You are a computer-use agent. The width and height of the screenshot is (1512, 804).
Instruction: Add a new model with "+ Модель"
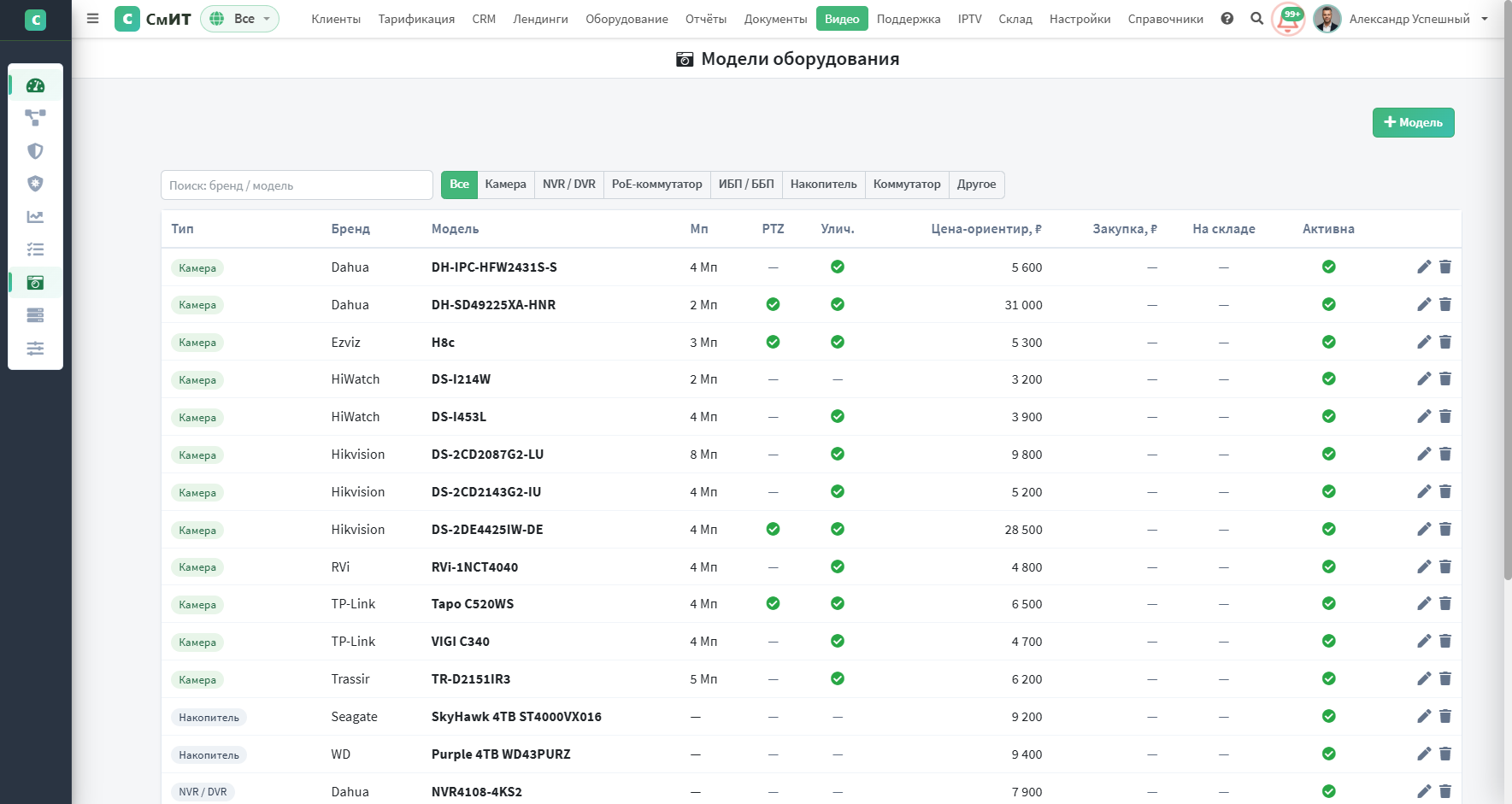click(1414, 122)
